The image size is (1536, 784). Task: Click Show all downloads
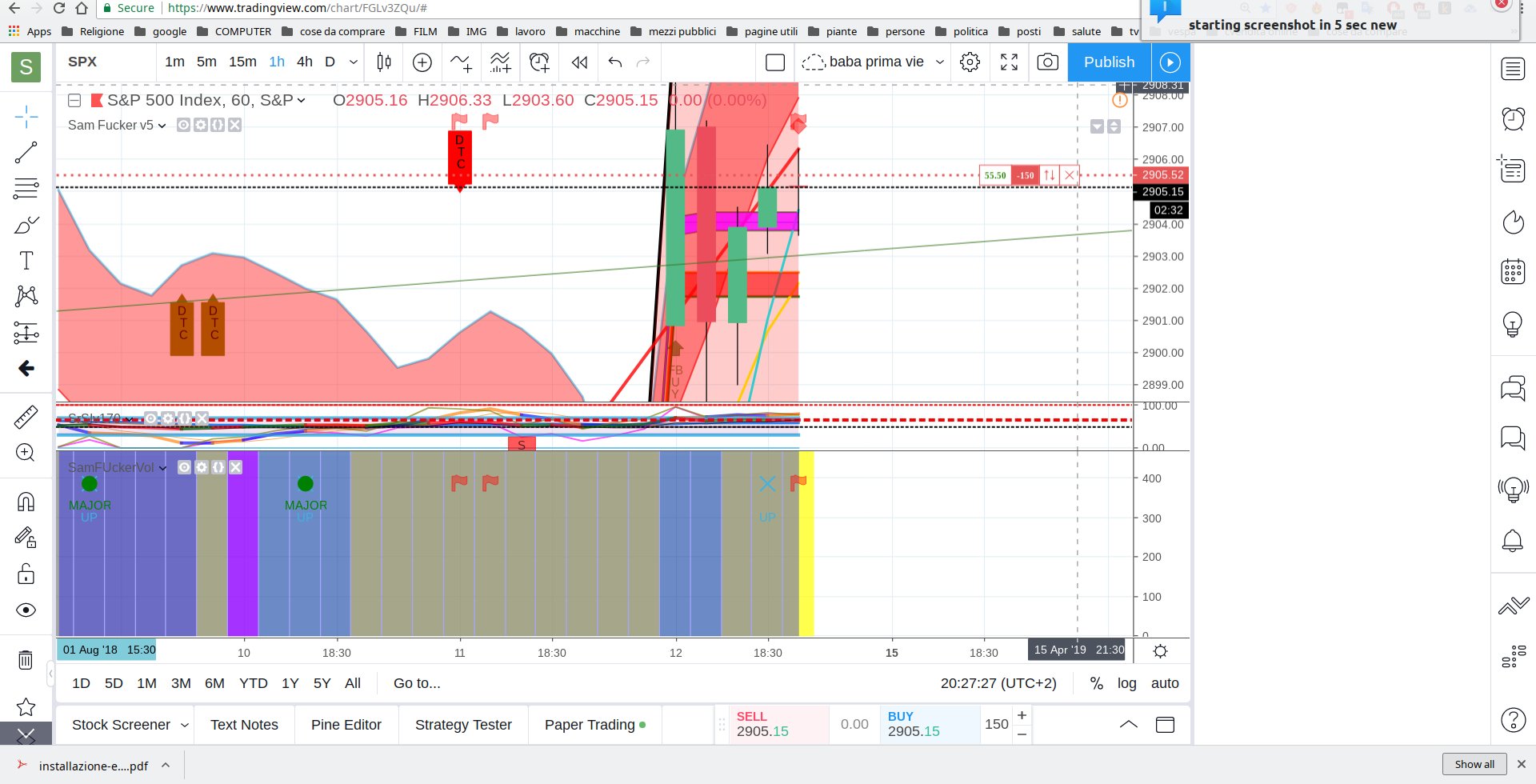(1474, 764)
